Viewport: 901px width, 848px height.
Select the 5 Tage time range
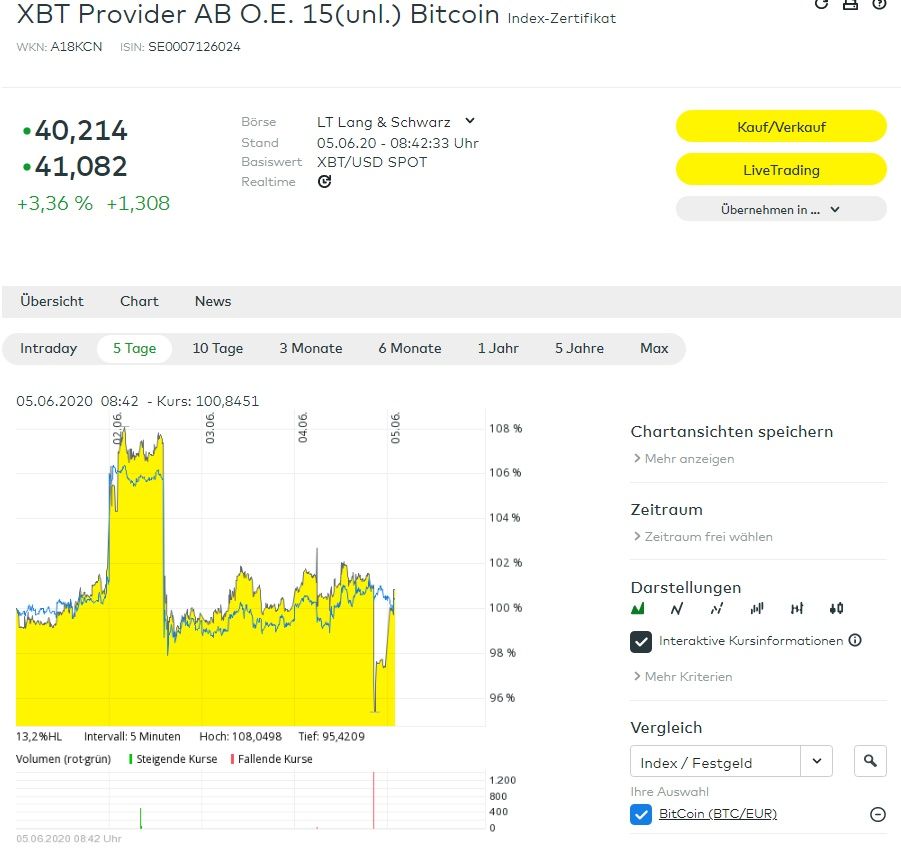click(x=134, y=349)
